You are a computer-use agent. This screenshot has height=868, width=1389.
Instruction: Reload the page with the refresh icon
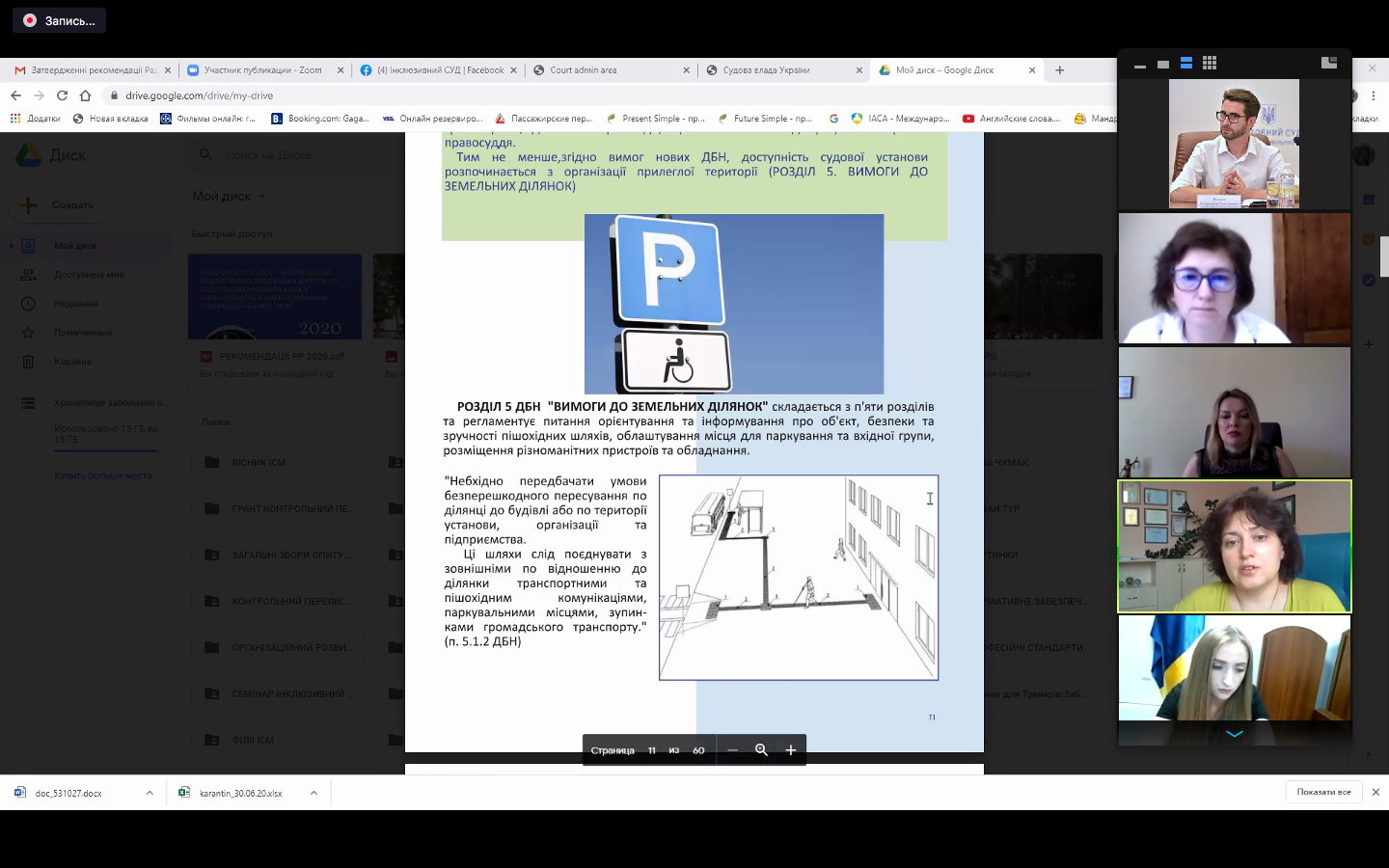[62, 95]
